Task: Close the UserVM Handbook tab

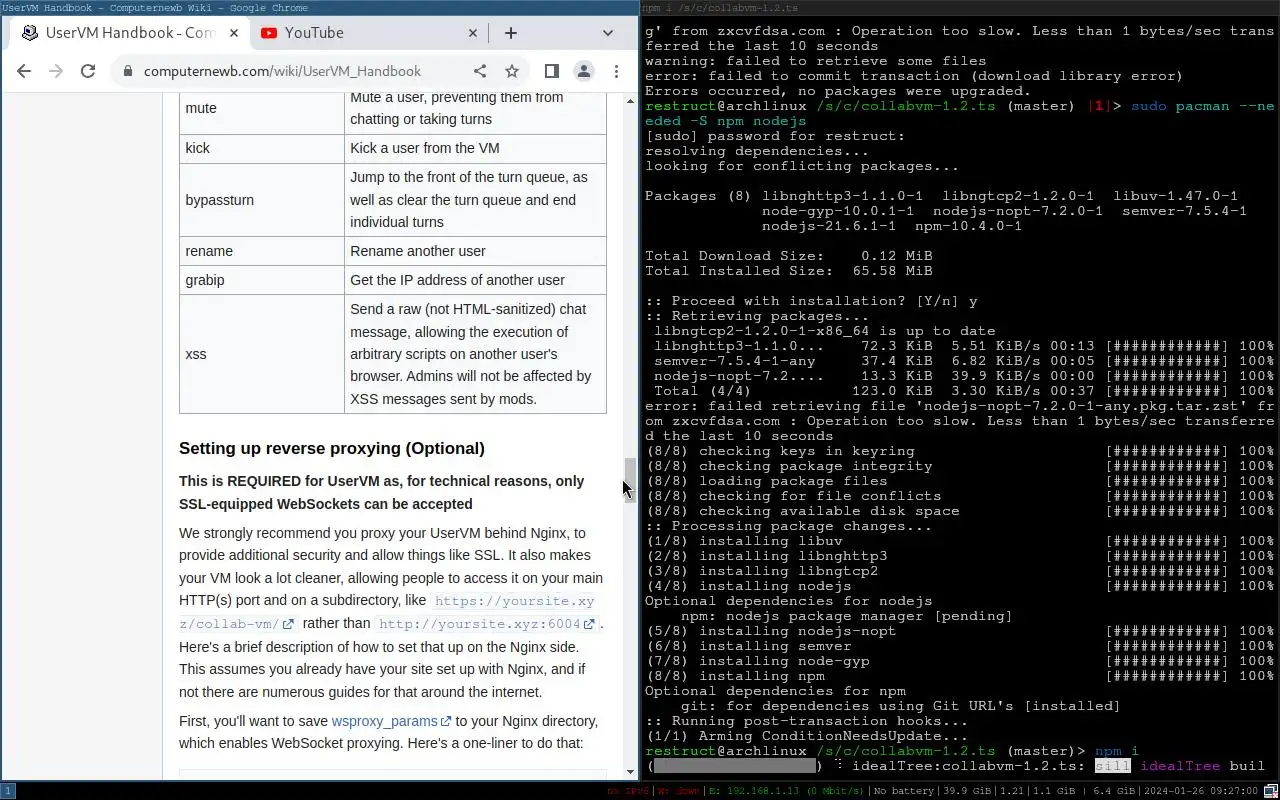Action: pos(235,33)
